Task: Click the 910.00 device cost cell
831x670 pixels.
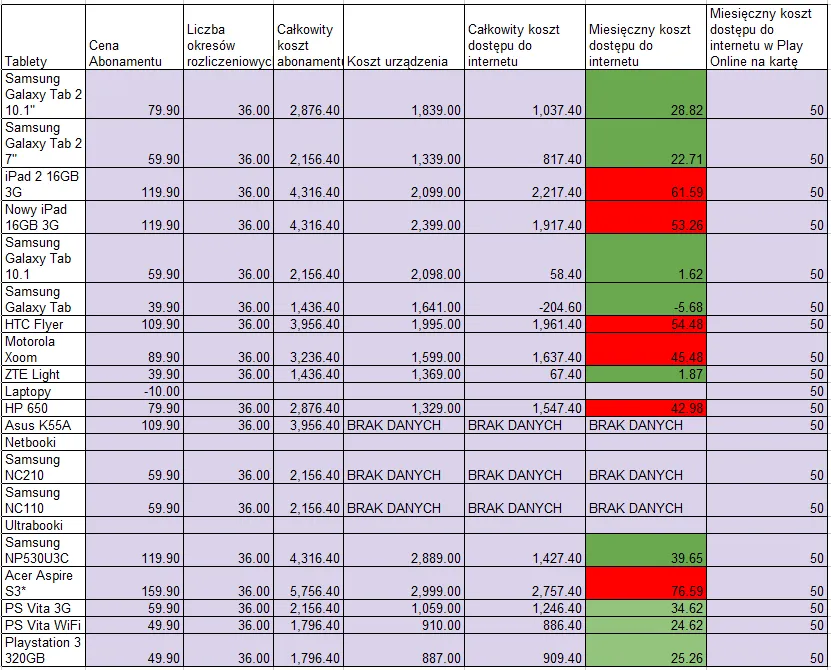Action: coord(404,625)
